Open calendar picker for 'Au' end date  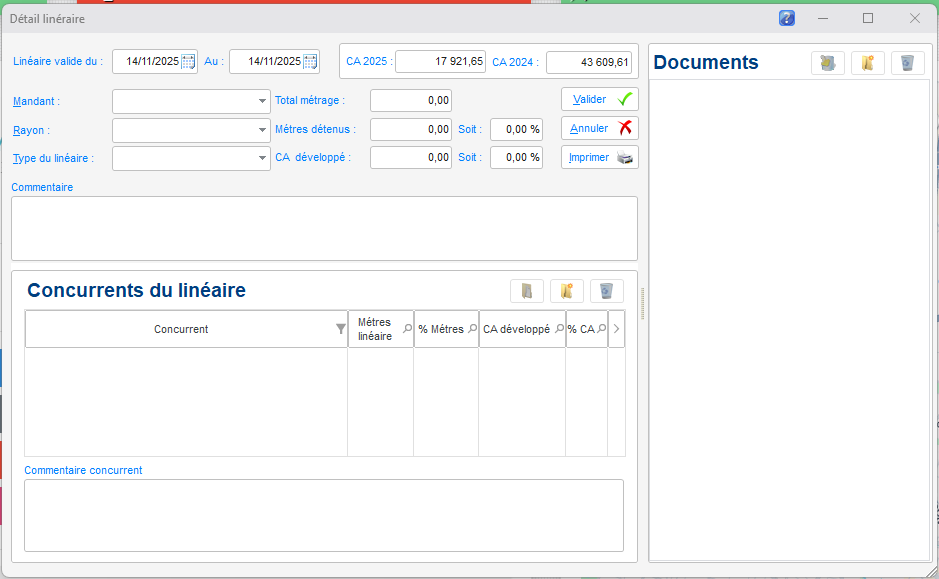(310, 62)
